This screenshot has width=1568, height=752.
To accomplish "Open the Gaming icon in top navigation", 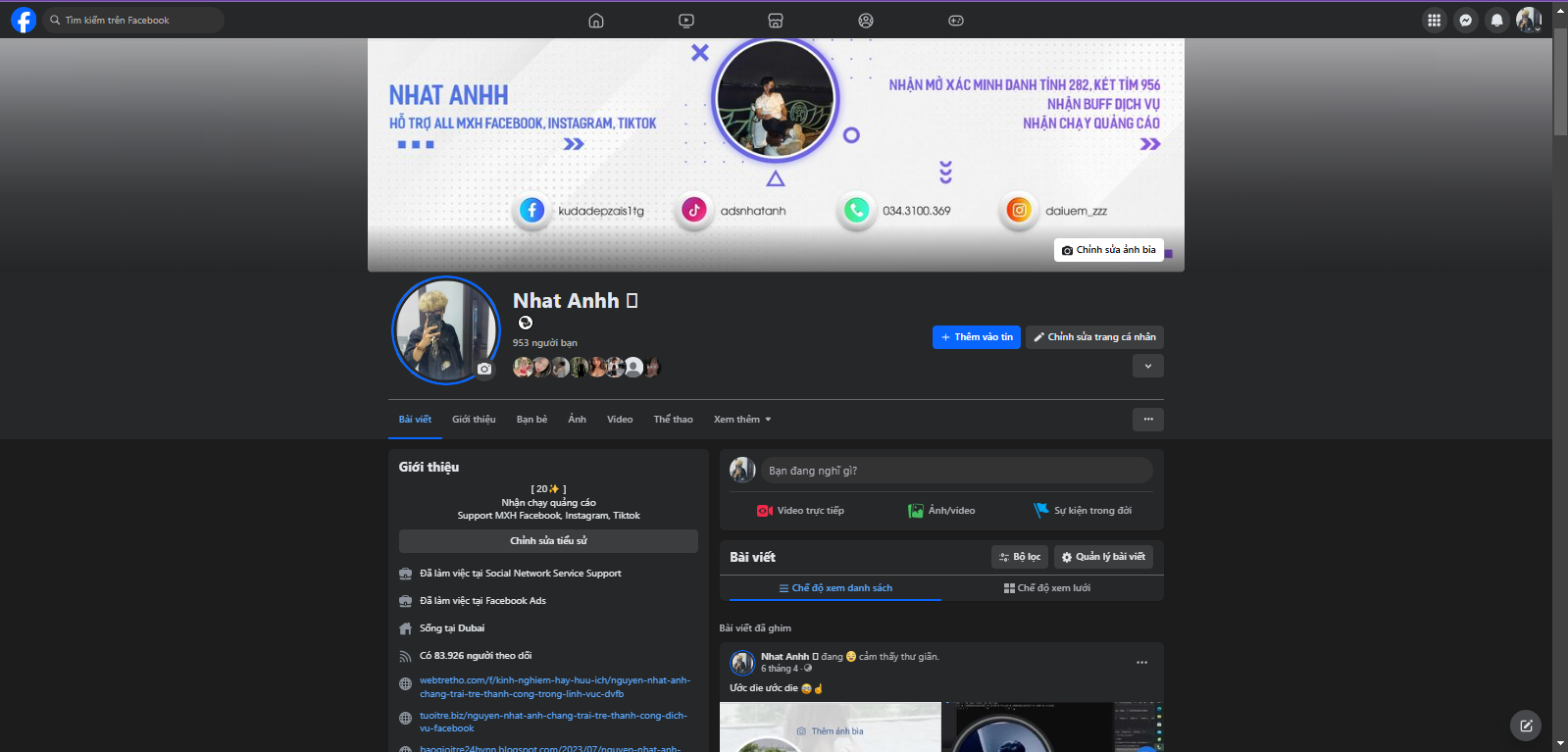I will pyautogui.click(x=956, y=21).
